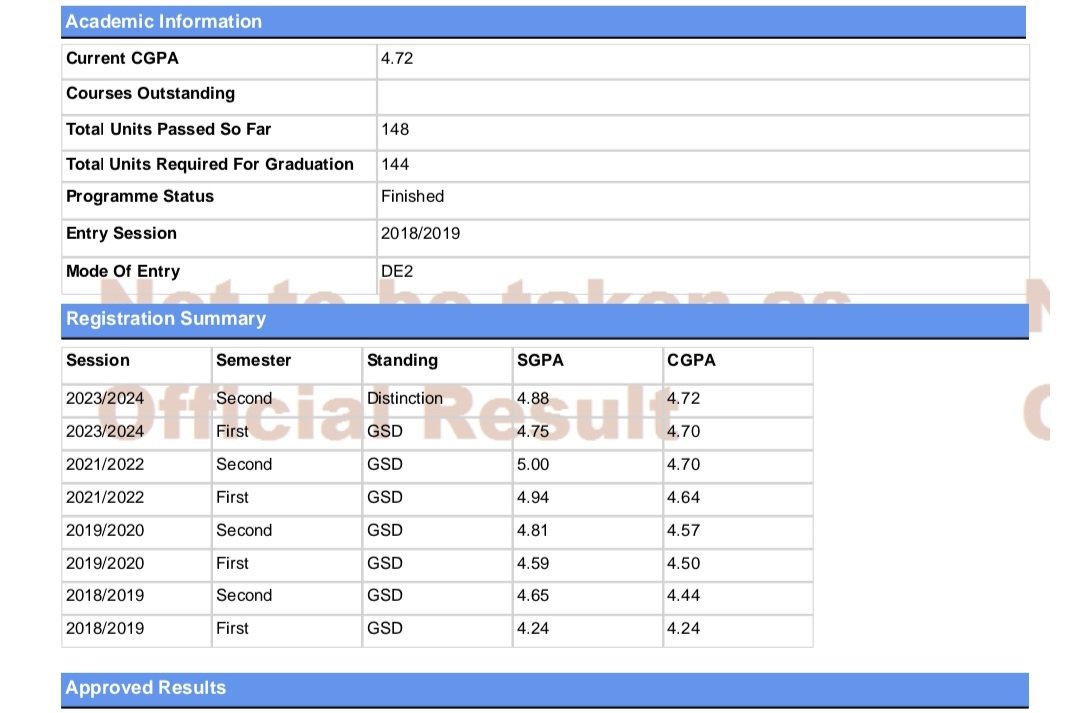Click the CGPA column header
The height and width of the screenshot is (713, 1080).
(691, 360)
